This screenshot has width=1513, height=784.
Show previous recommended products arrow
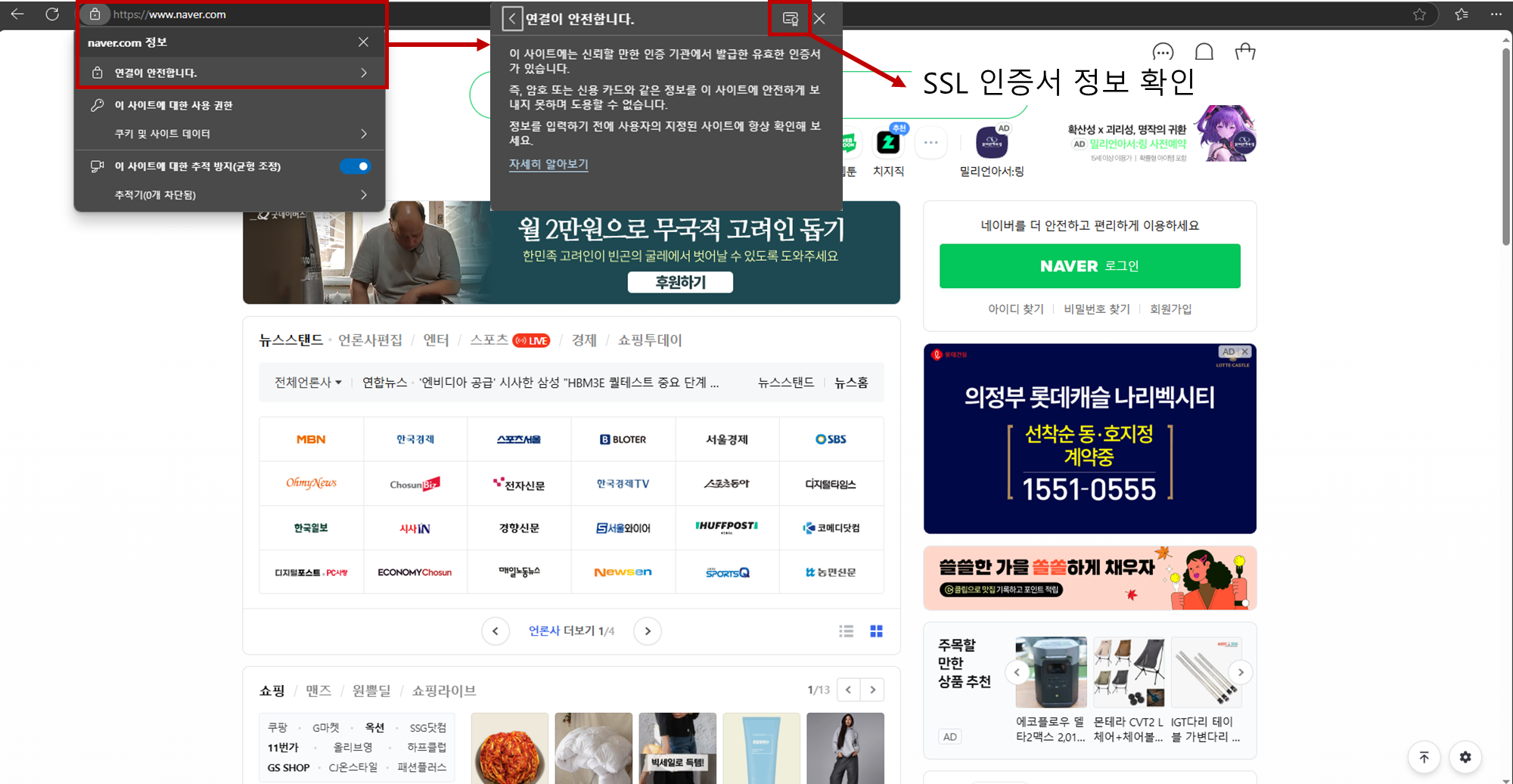(1017, 672)
